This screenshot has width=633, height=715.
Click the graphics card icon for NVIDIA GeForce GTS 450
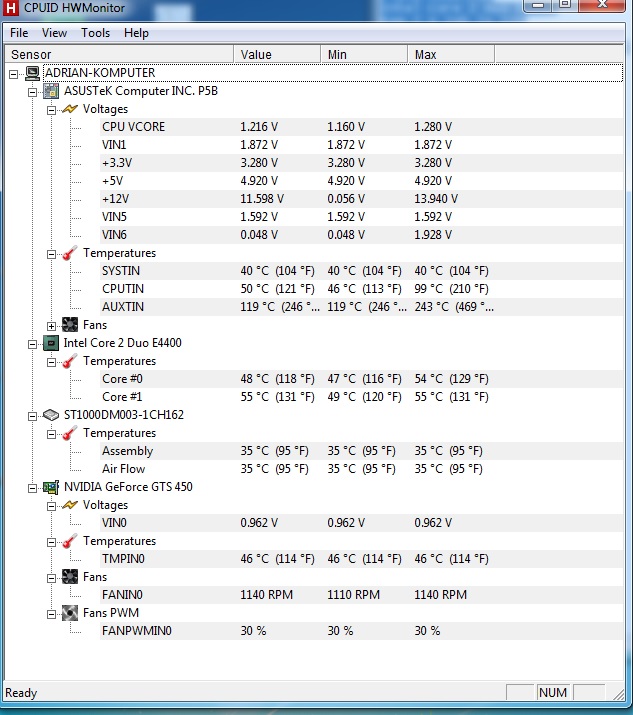coord(51,487)
